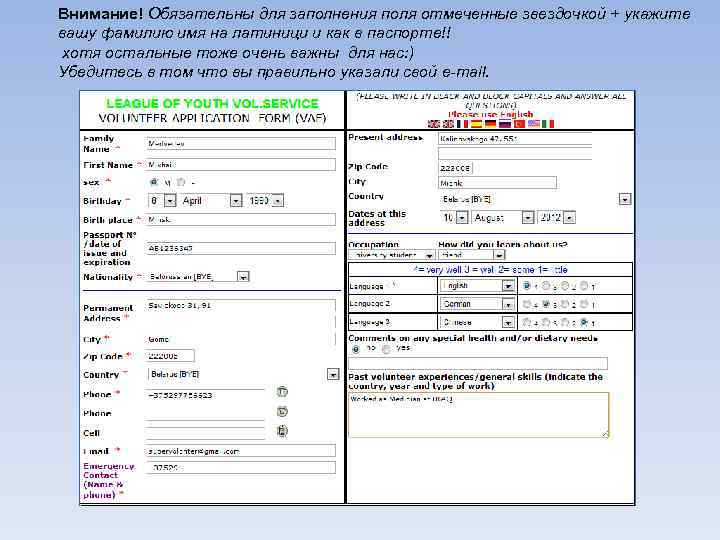Image resolution: width=720 pixels, height=540 pixels.
Task: Choose the Spanish flag language icon
Action: pyautogui.click(x=477, y=124)
